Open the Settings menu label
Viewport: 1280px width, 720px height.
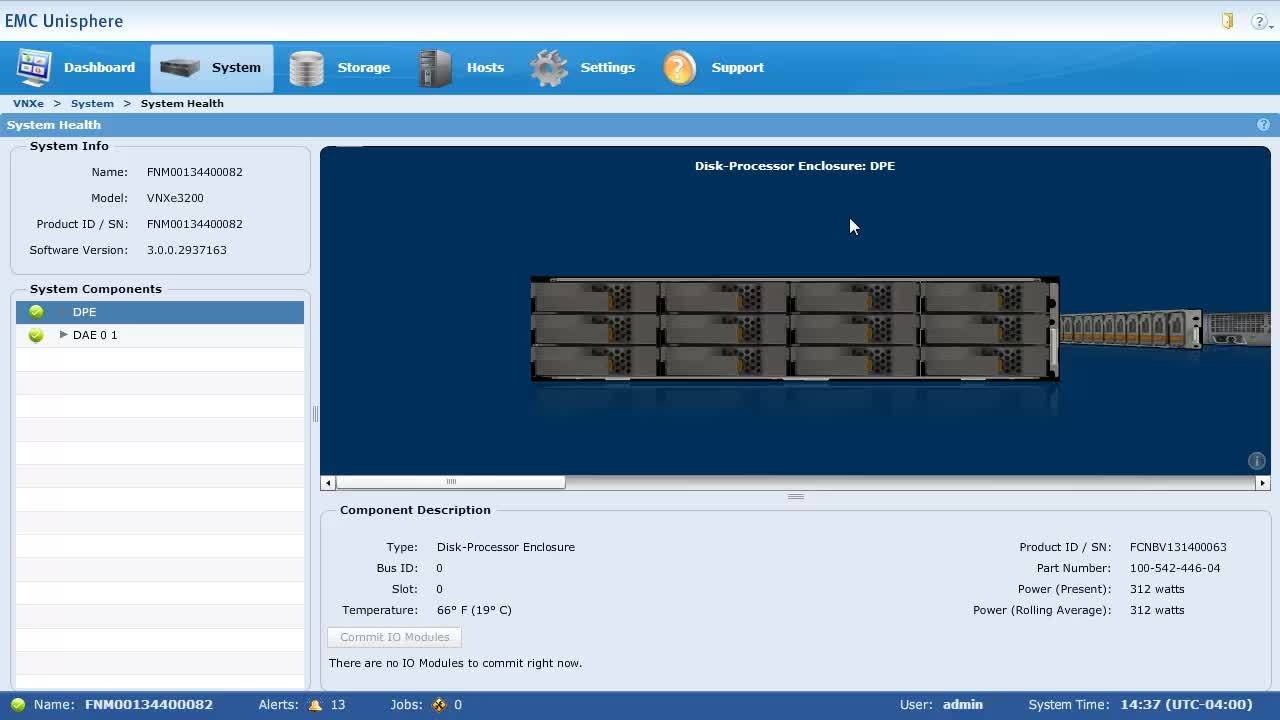tap(607, 68)
